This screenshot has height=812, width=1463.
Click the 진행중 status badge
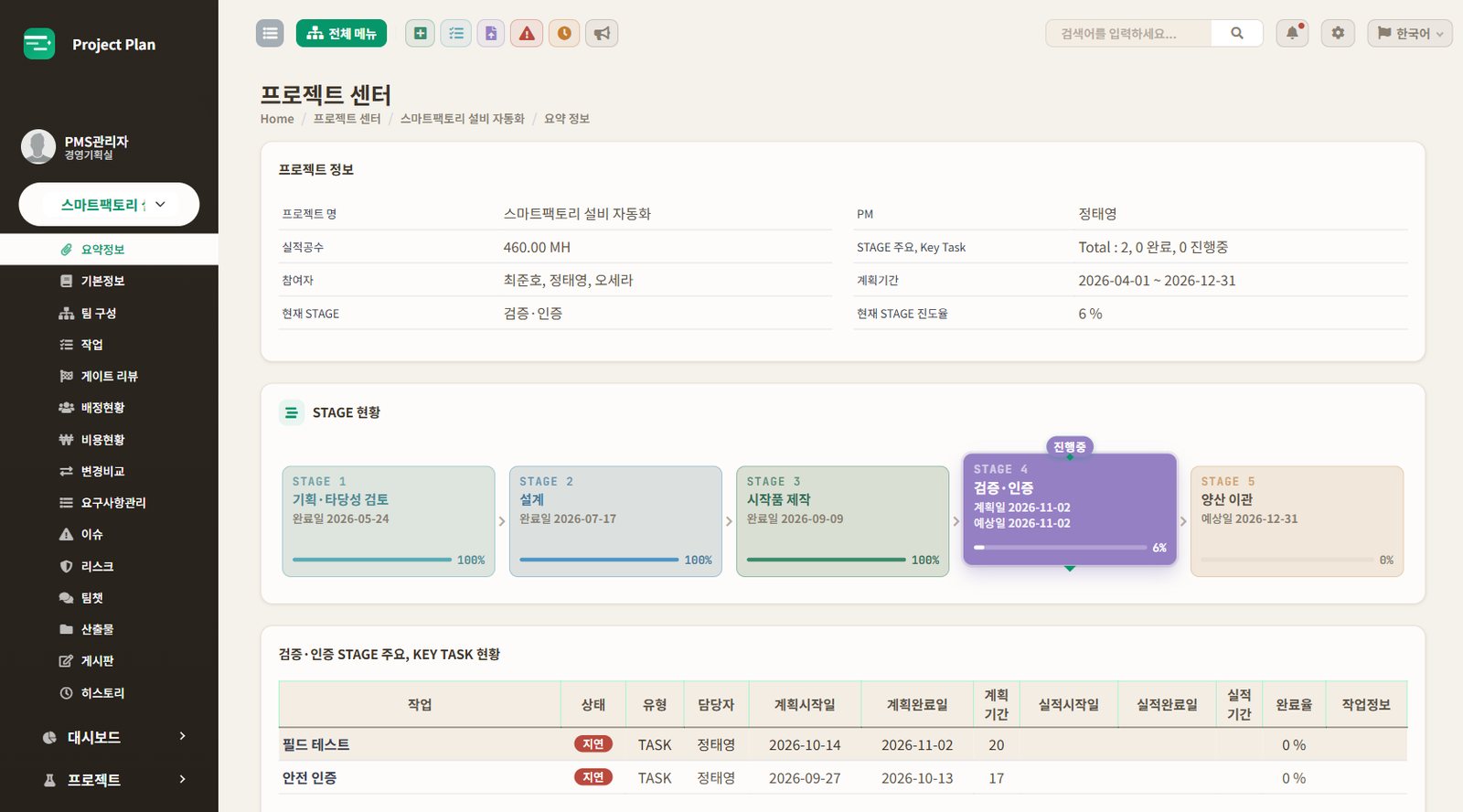pos(1070,447)
